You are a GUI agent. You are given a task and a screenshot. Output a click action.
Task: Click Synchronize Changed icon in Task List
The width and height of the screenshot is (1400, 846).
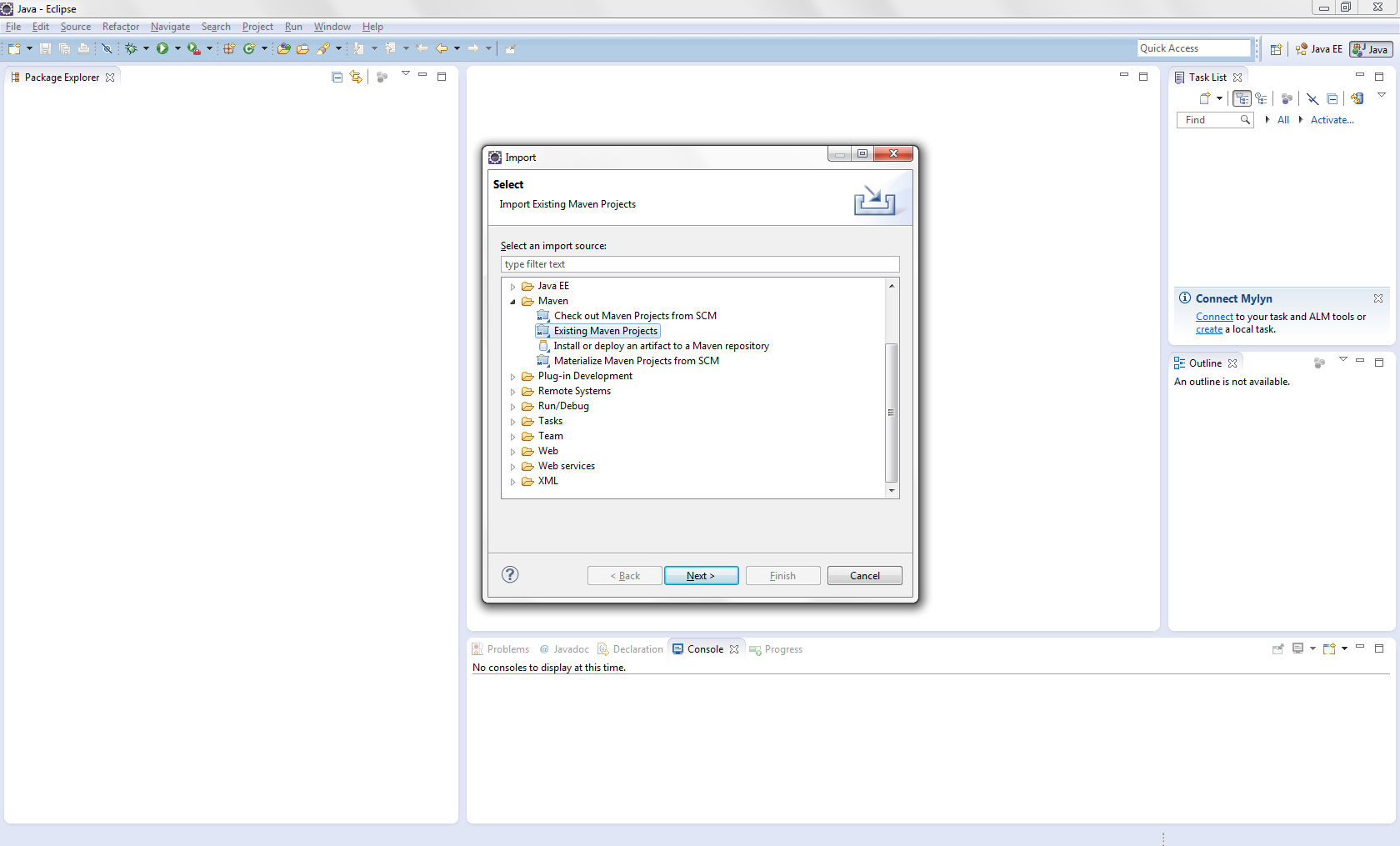click(x=1357, y=98)
